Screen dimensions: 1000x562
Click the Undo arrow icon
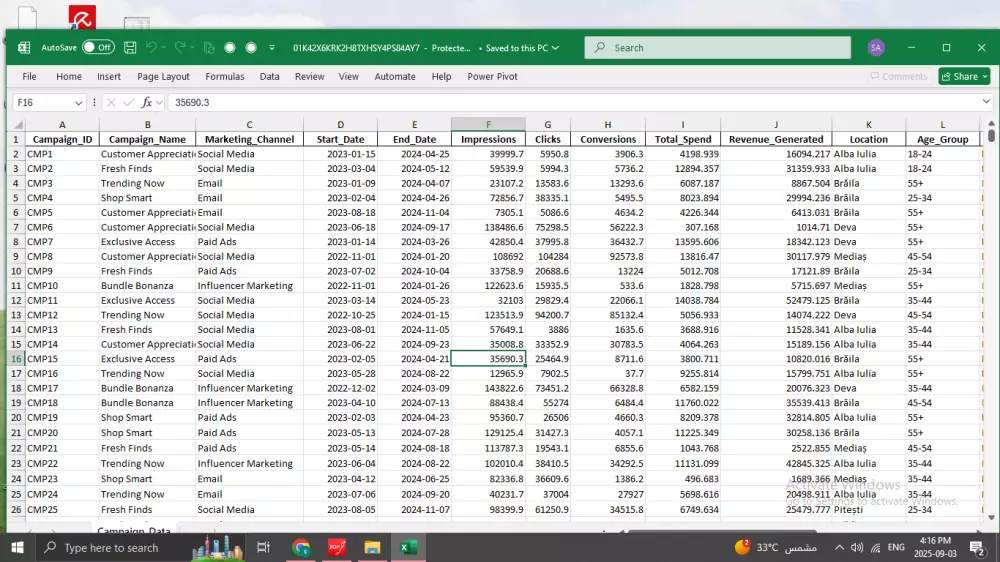(151, 47)
